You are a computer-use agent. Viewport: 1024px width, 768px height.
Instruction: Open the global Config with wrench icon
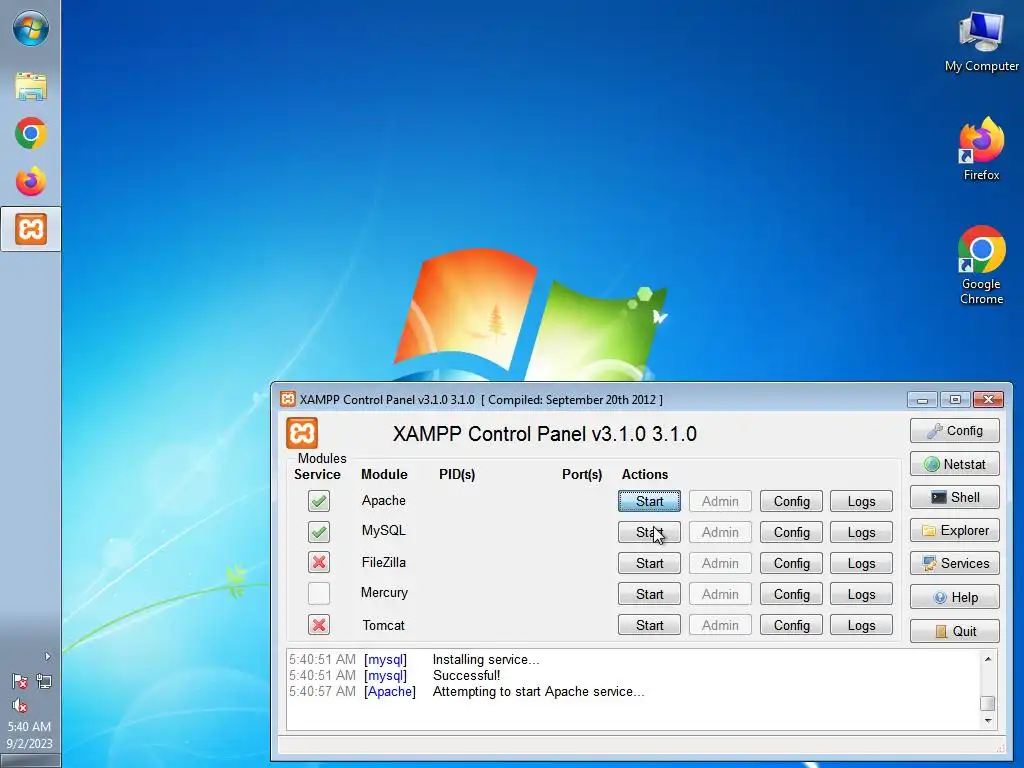(x=955, y=430)
